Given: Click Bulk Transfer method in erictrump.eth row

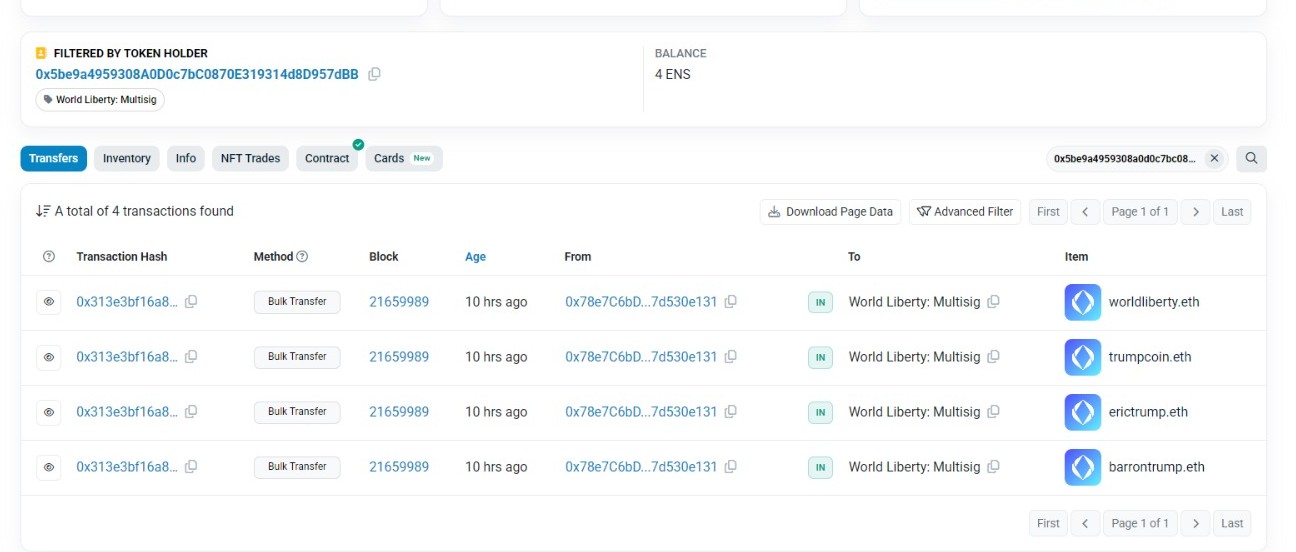Looking at the screenshot, I should [297, 412].
